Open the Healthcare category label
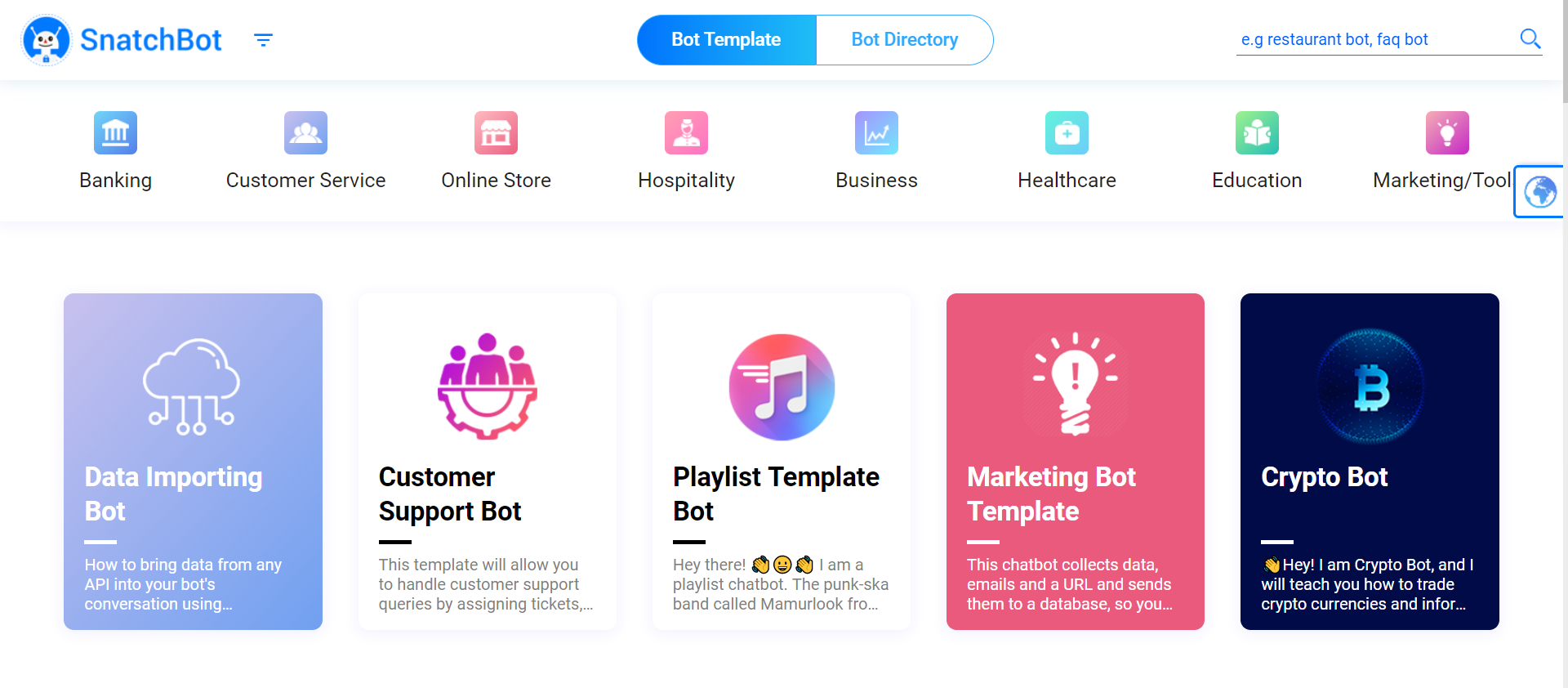Screen dimensions: 1568x688 tap(1067, 181)
